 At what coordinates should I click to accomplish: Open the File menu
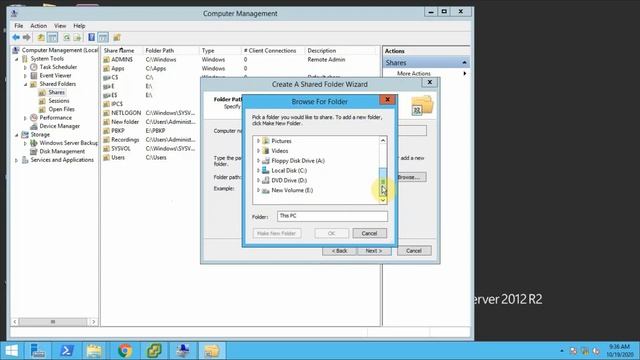(19, 26)
